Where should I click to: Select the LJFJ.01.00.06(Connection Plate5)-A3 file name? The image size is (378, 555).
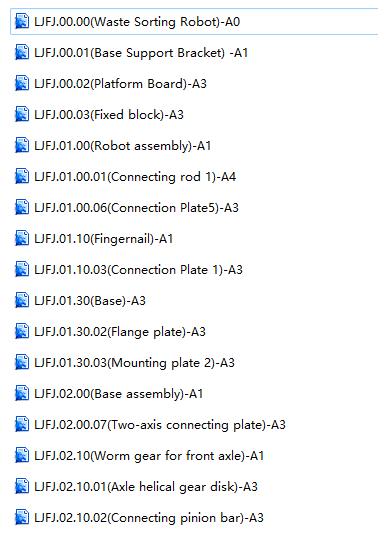click(136, 208)
